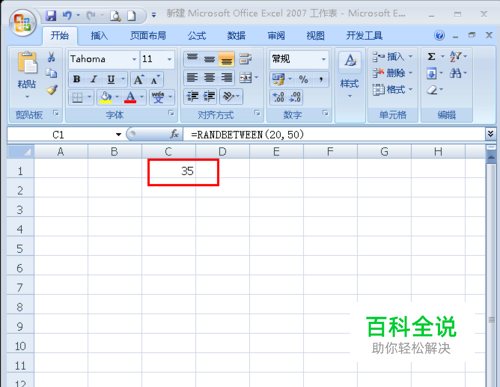Toggle bold formatting

77,79
